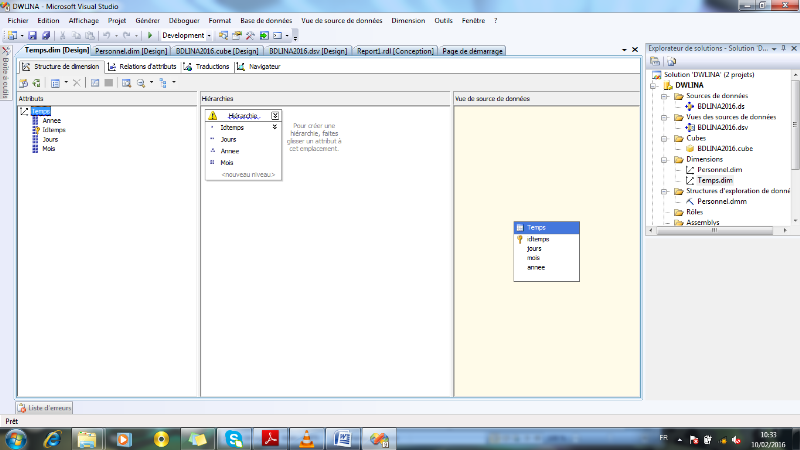
Task: Switch to the Relations d'attributs tab
Action: point(141,67)
